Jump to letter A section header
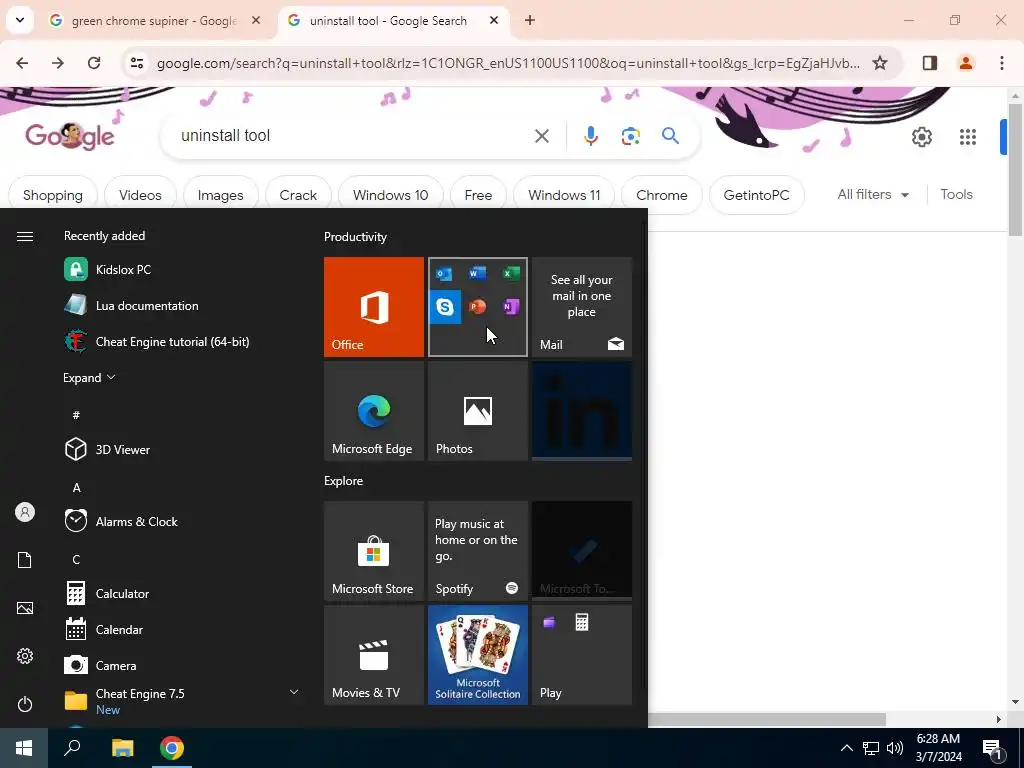This screenshot has width=1024, height=768. pyautogui.click(x=76, y=488)
